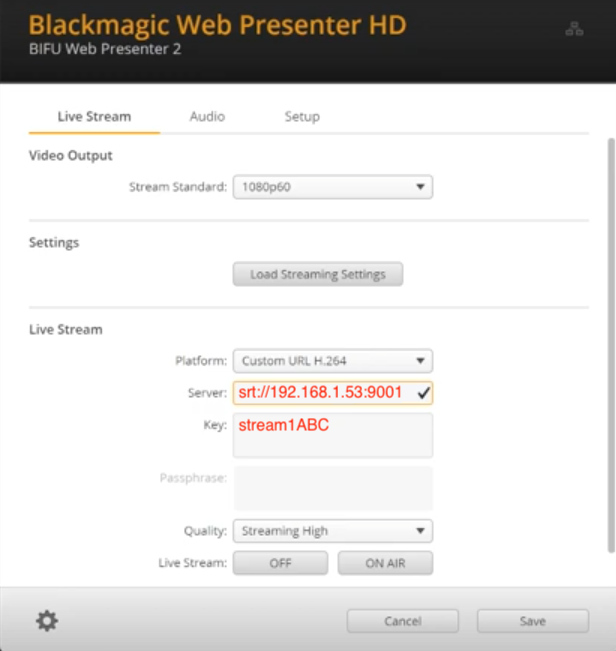Image resolution: width=616 pixels, height=651 pixels.
Task: Click into the Key text field
Action: point(332,435)
